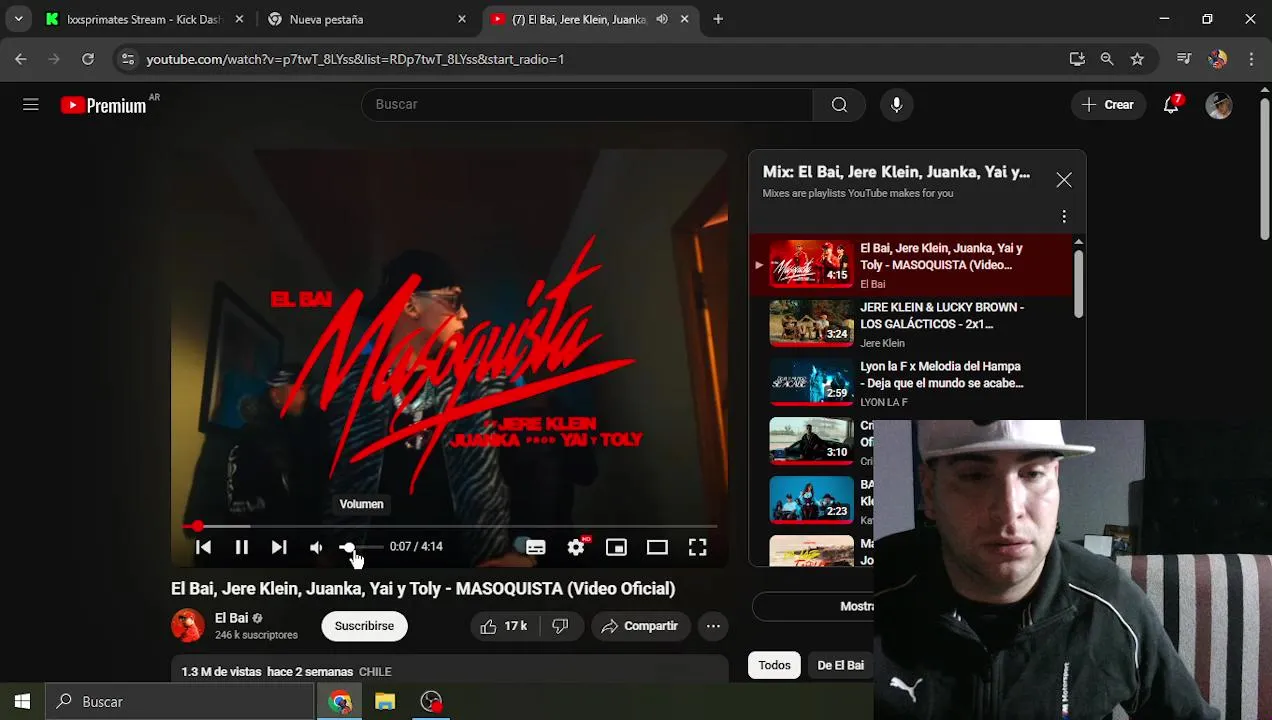Open the notifications bell
Viewport: 1272px width, 720px height.
point(1171,105)
